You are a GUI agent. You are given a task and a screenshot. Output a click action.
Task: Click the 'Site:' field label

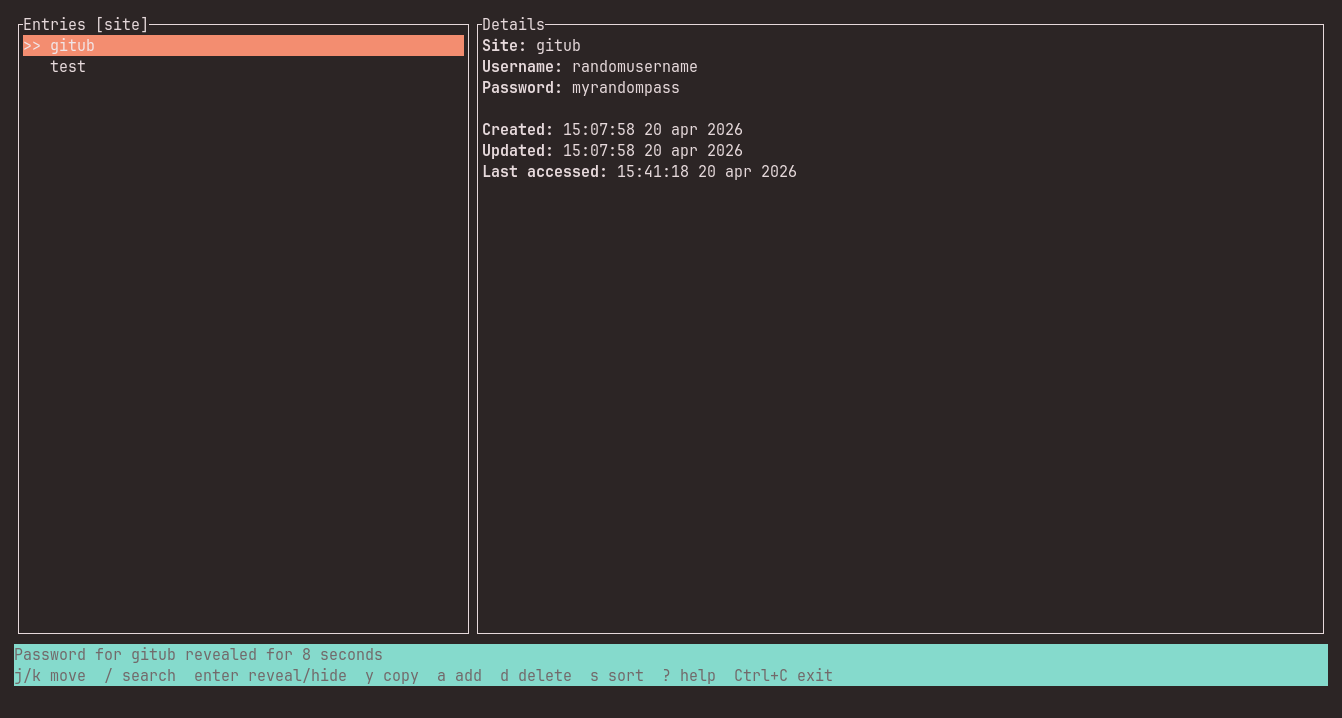504,46
